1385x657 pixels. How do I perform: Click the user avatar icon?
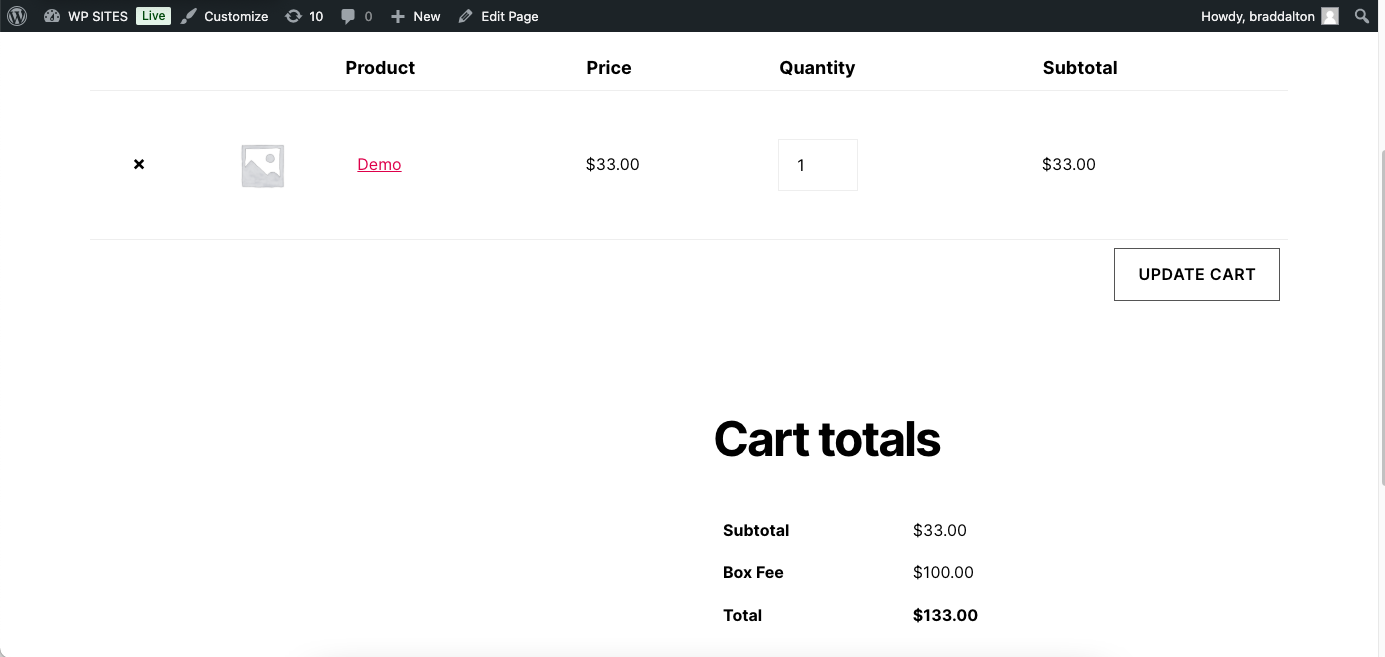click(x=1329, y=16)
